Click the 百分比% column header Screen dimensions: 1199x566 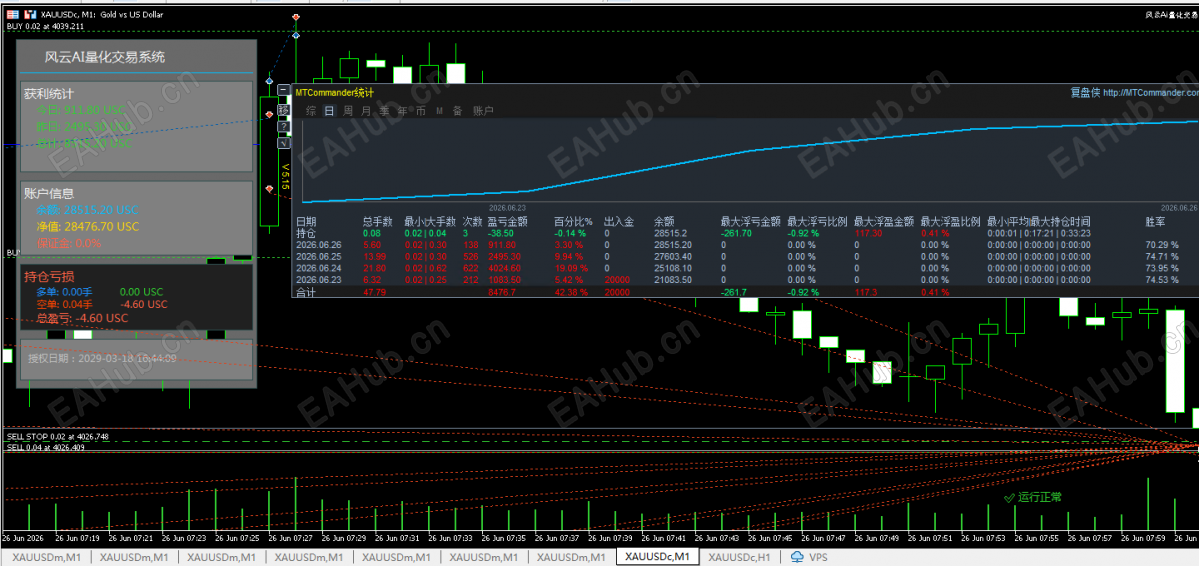tap(574, 222)
